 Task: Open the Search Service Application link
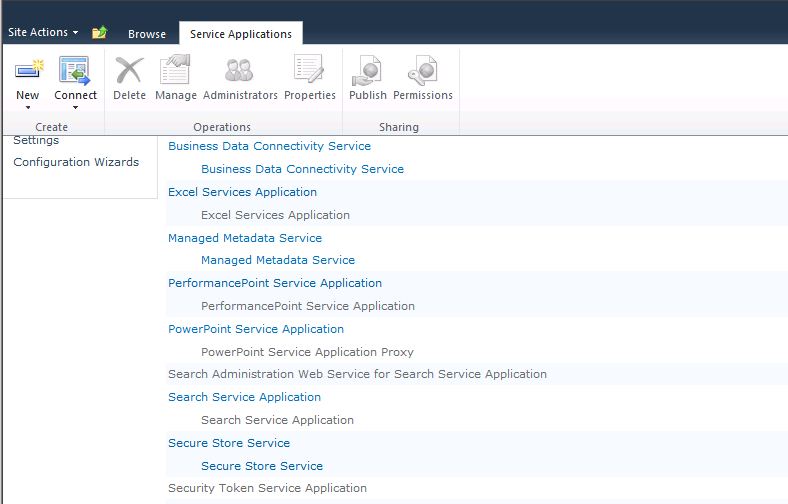(x=244, y=397)
